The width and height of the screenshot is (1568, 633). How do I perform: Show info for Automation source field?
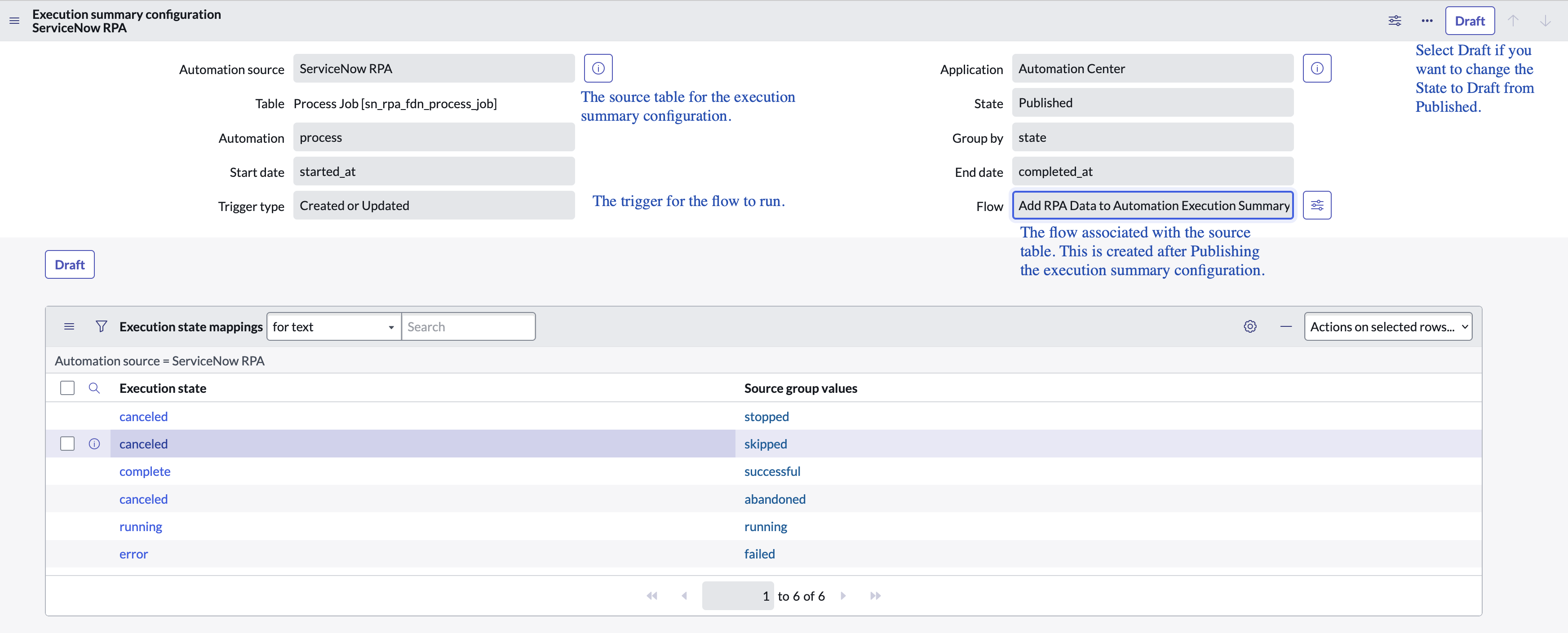(598, 68)
